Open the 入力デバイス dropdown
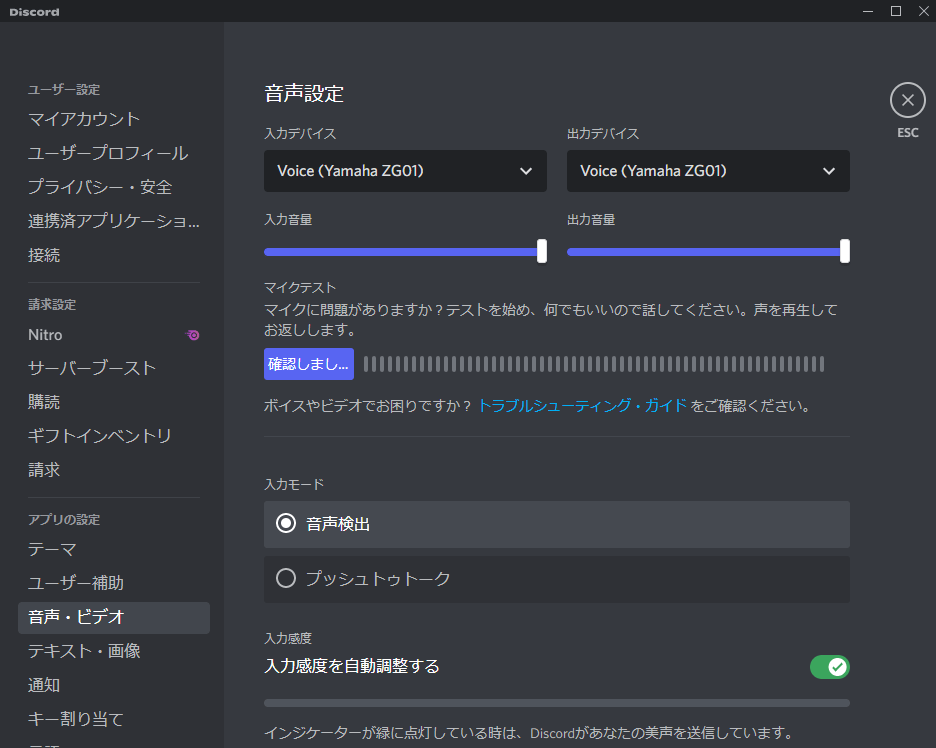 (405, 171)
